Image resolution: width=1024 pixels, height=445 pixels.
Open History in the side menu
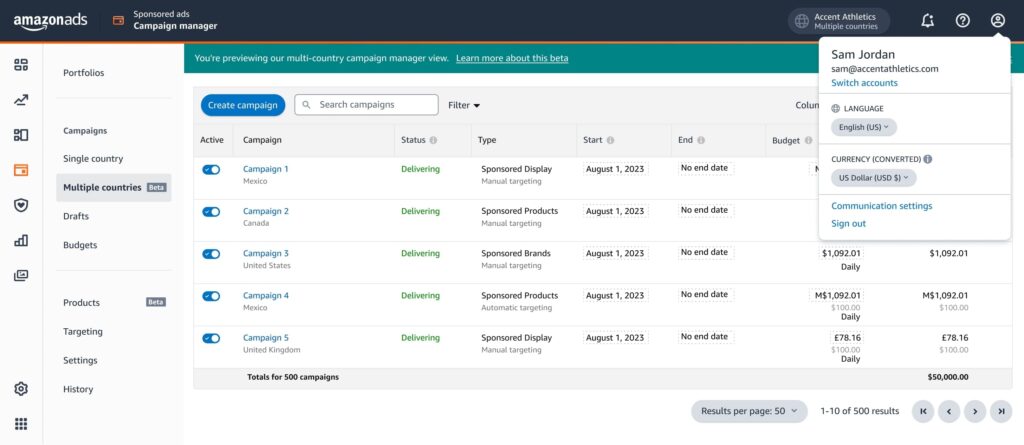78,389
